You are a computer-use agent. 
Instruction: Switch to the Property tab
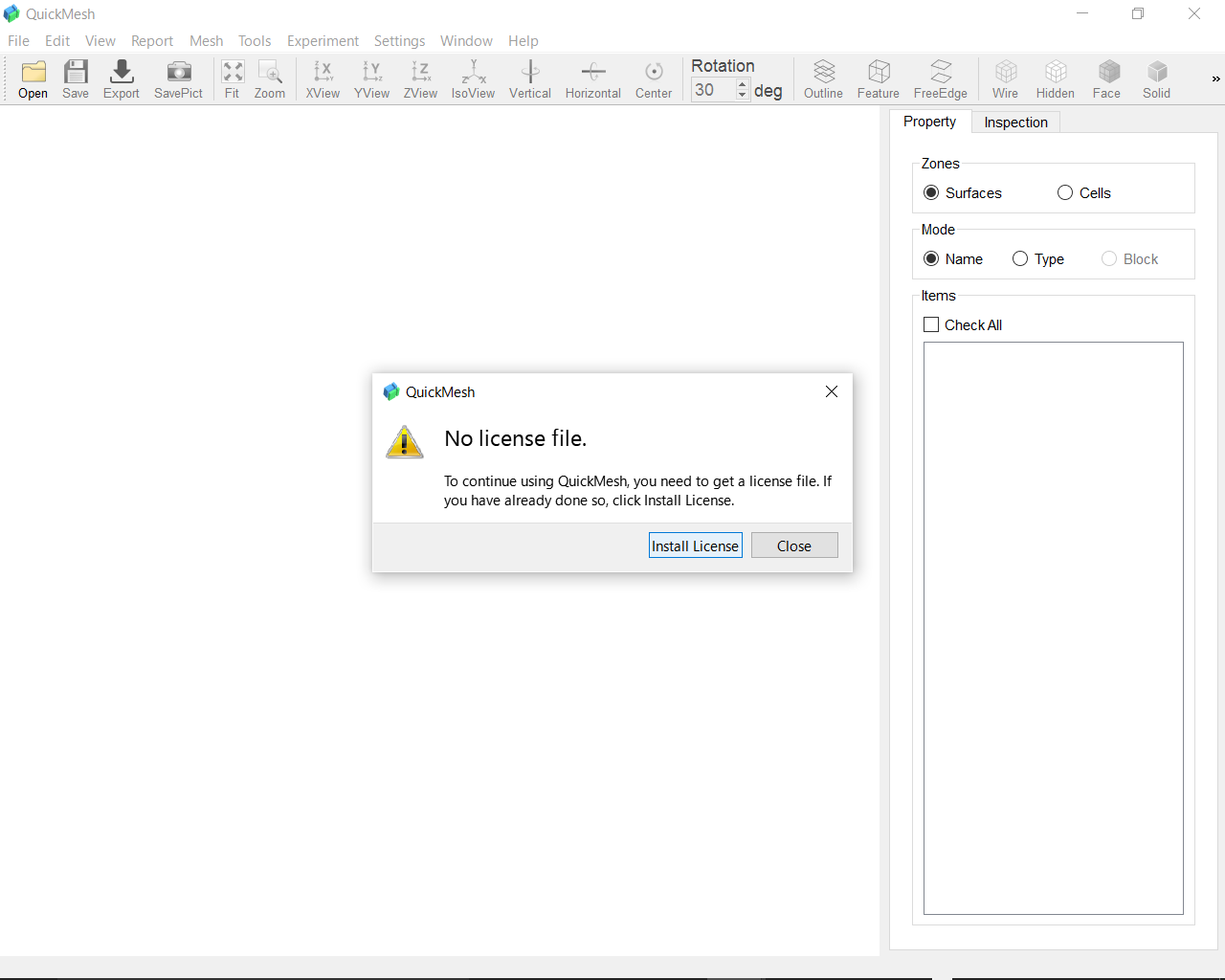click(930, 122)
